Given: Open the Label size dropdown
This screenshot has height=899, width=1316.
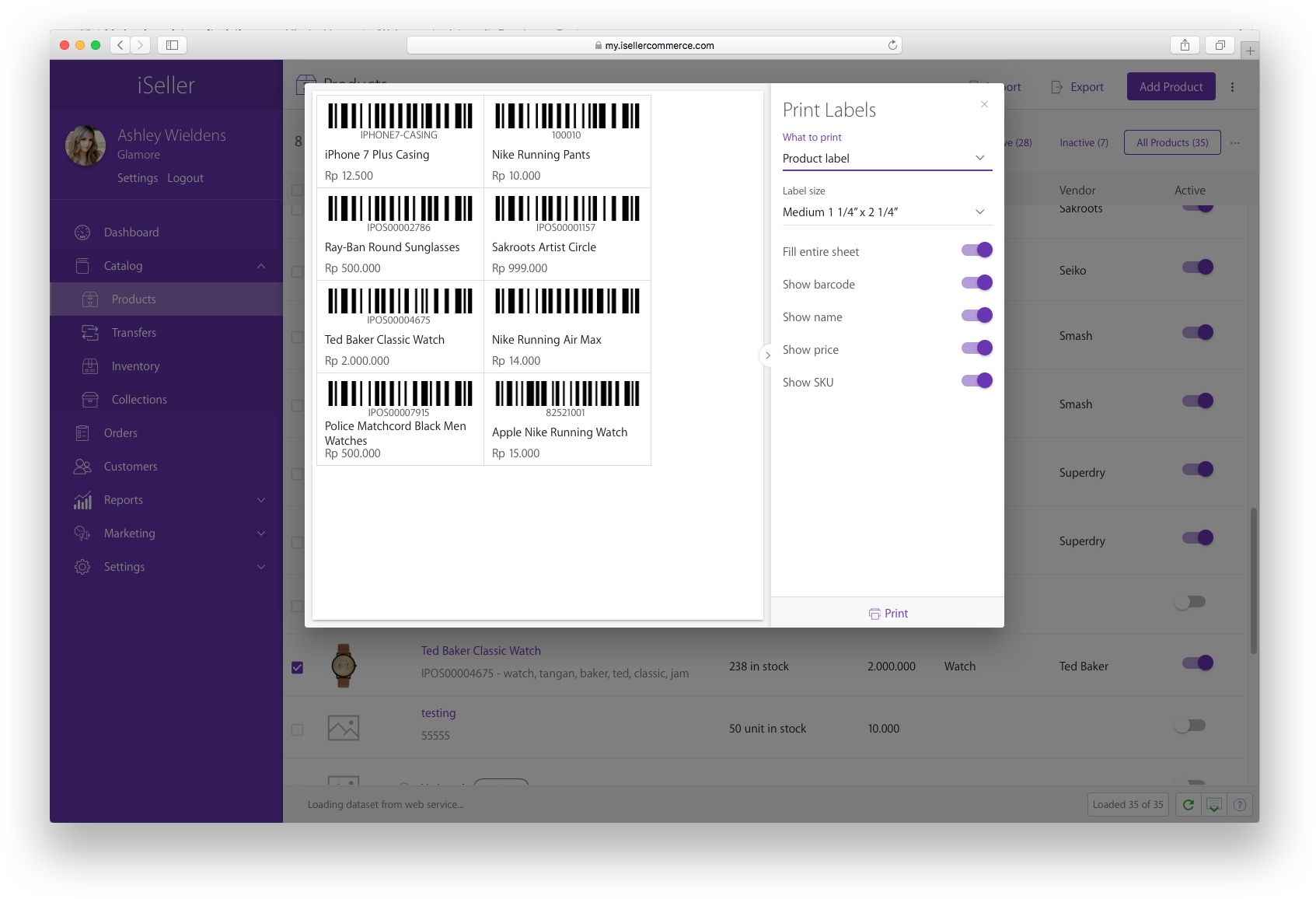Looking at the screenshot, I should 887,212.
